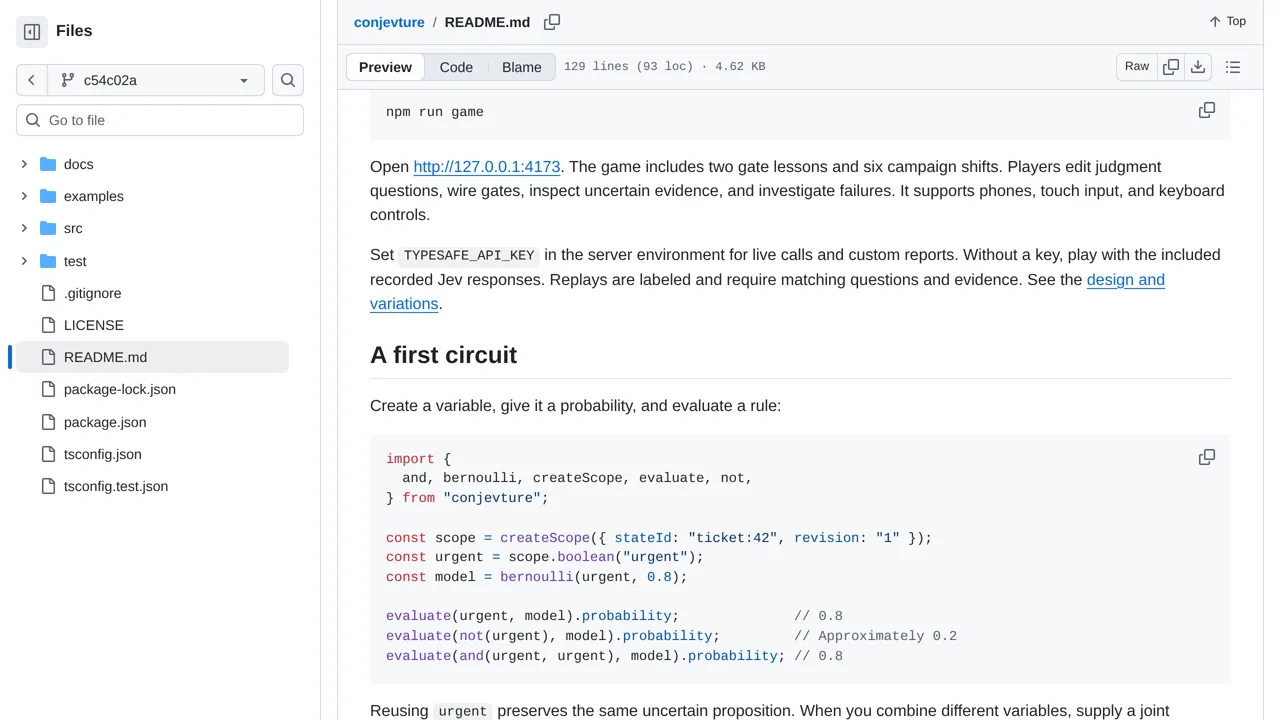
Task: Switch to the Code tab
Action: (x=456, y=67)
